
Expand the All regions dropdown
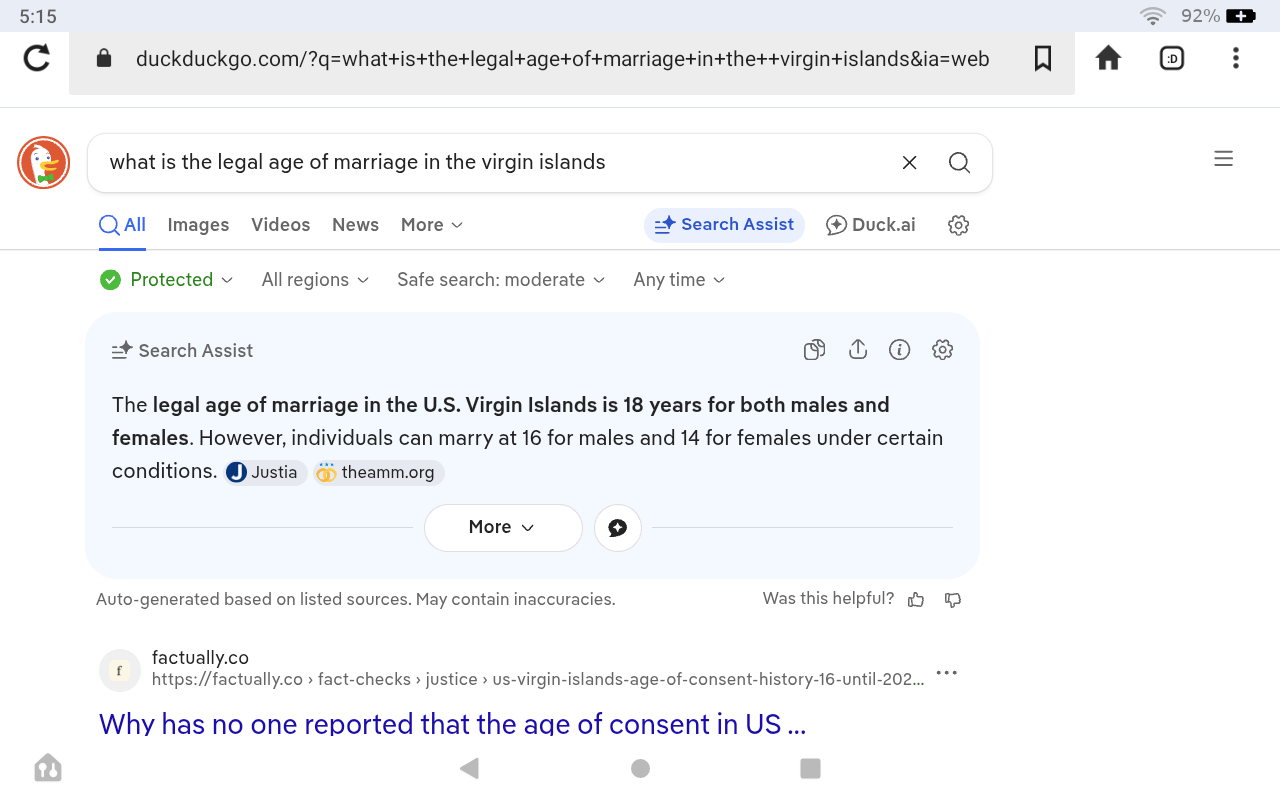315,280
